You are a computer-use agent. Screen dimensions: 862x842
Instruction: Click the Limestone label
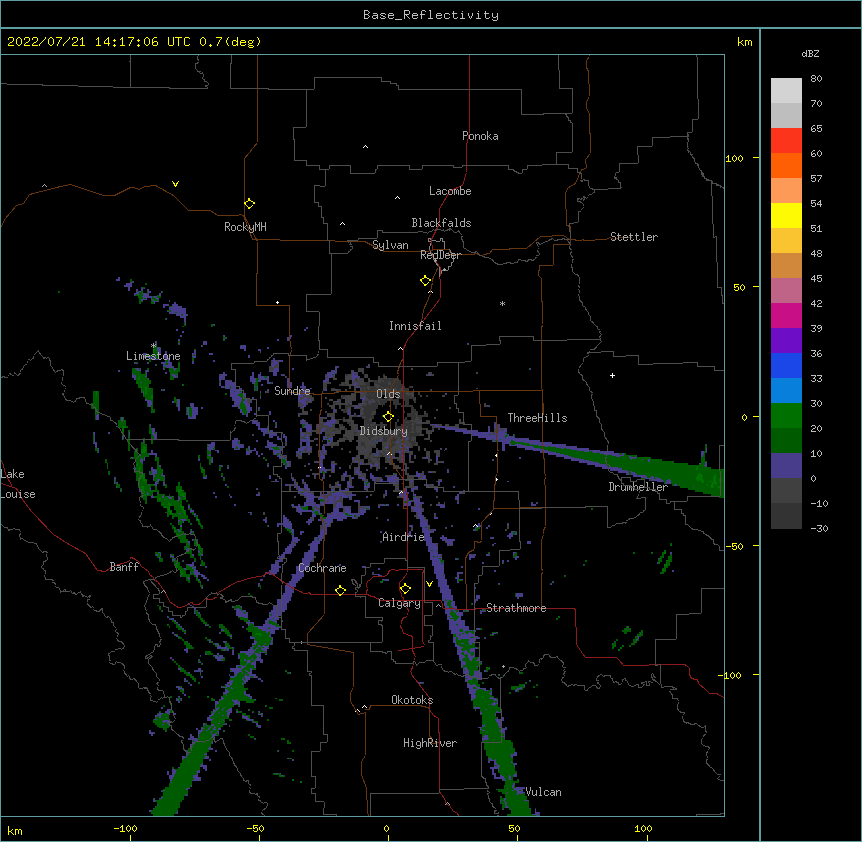click(153, 356)
